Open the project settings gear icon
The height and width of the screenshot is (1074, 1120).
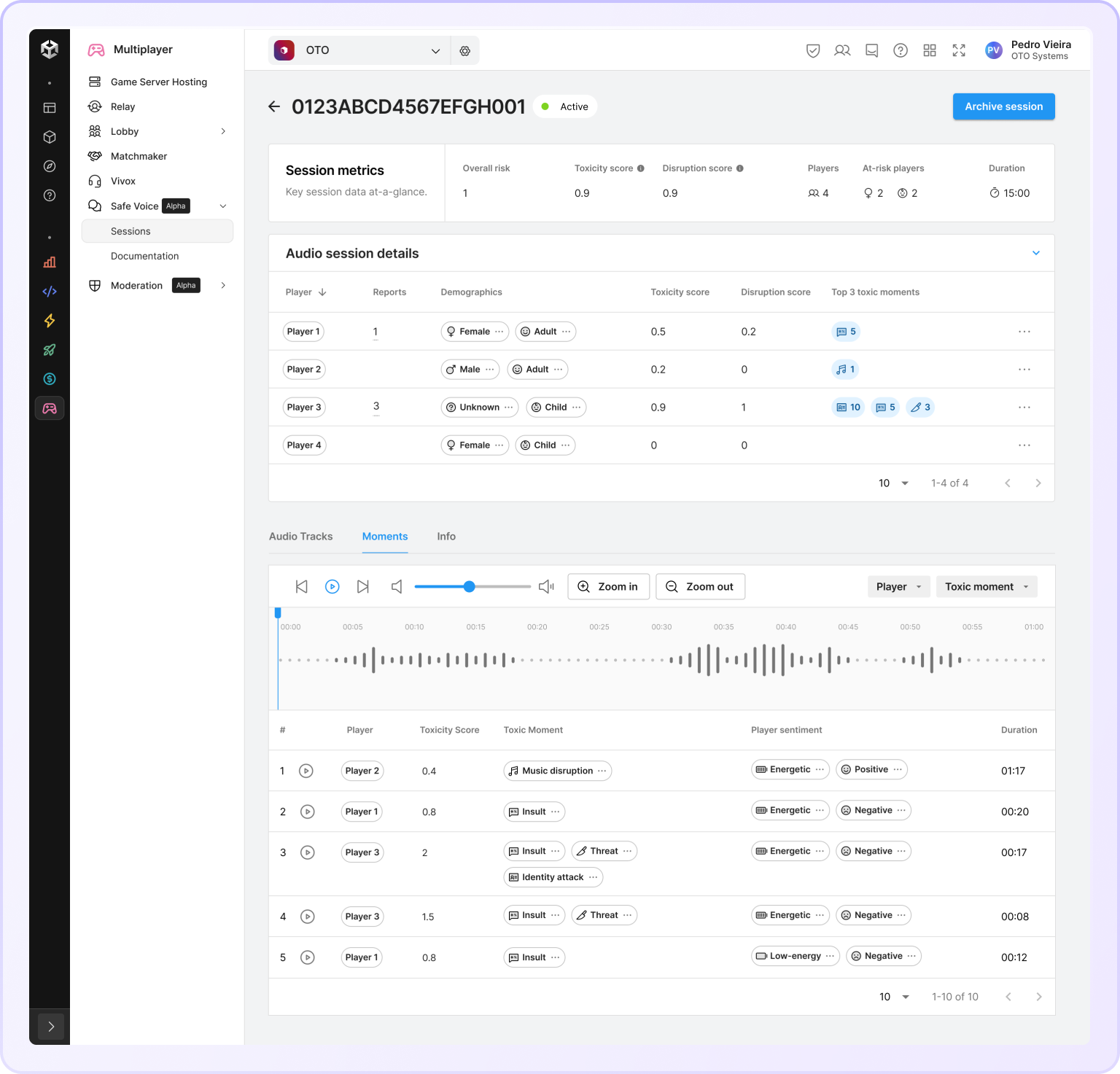pyautogui.click(x=464, y=51)
